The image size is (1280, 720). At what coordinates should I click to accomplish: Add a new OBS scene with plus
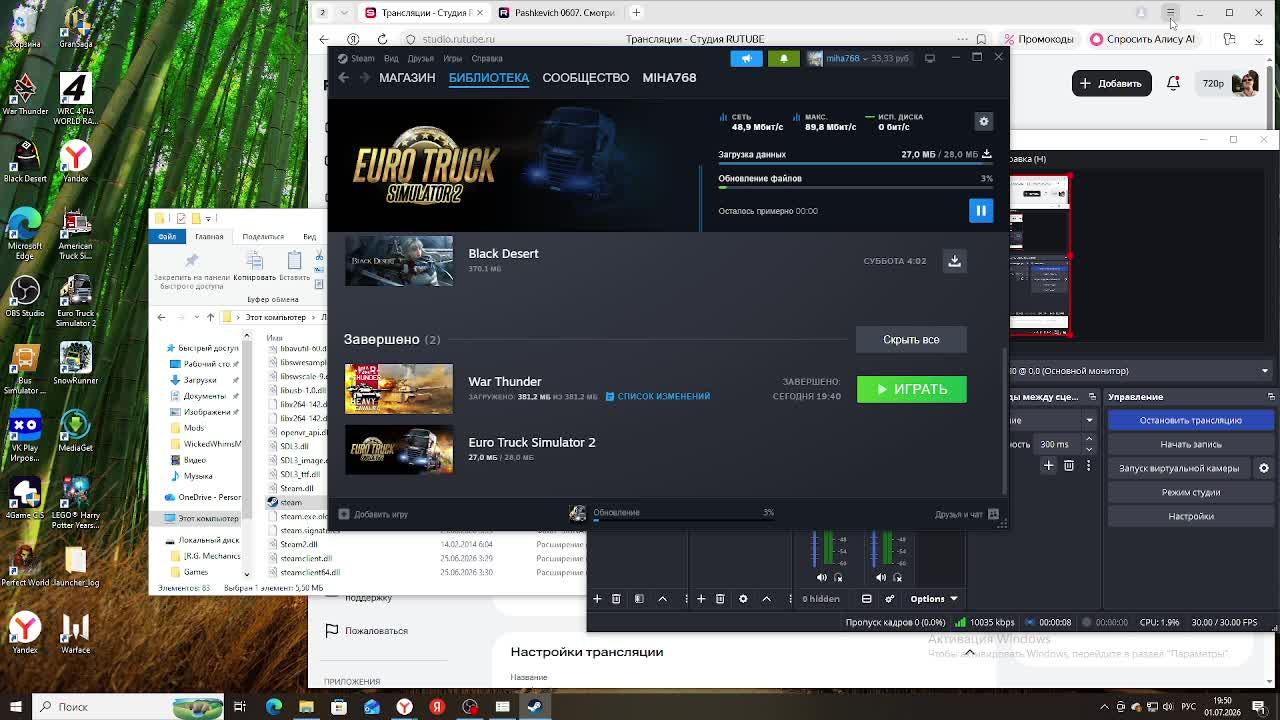[597, 599]
